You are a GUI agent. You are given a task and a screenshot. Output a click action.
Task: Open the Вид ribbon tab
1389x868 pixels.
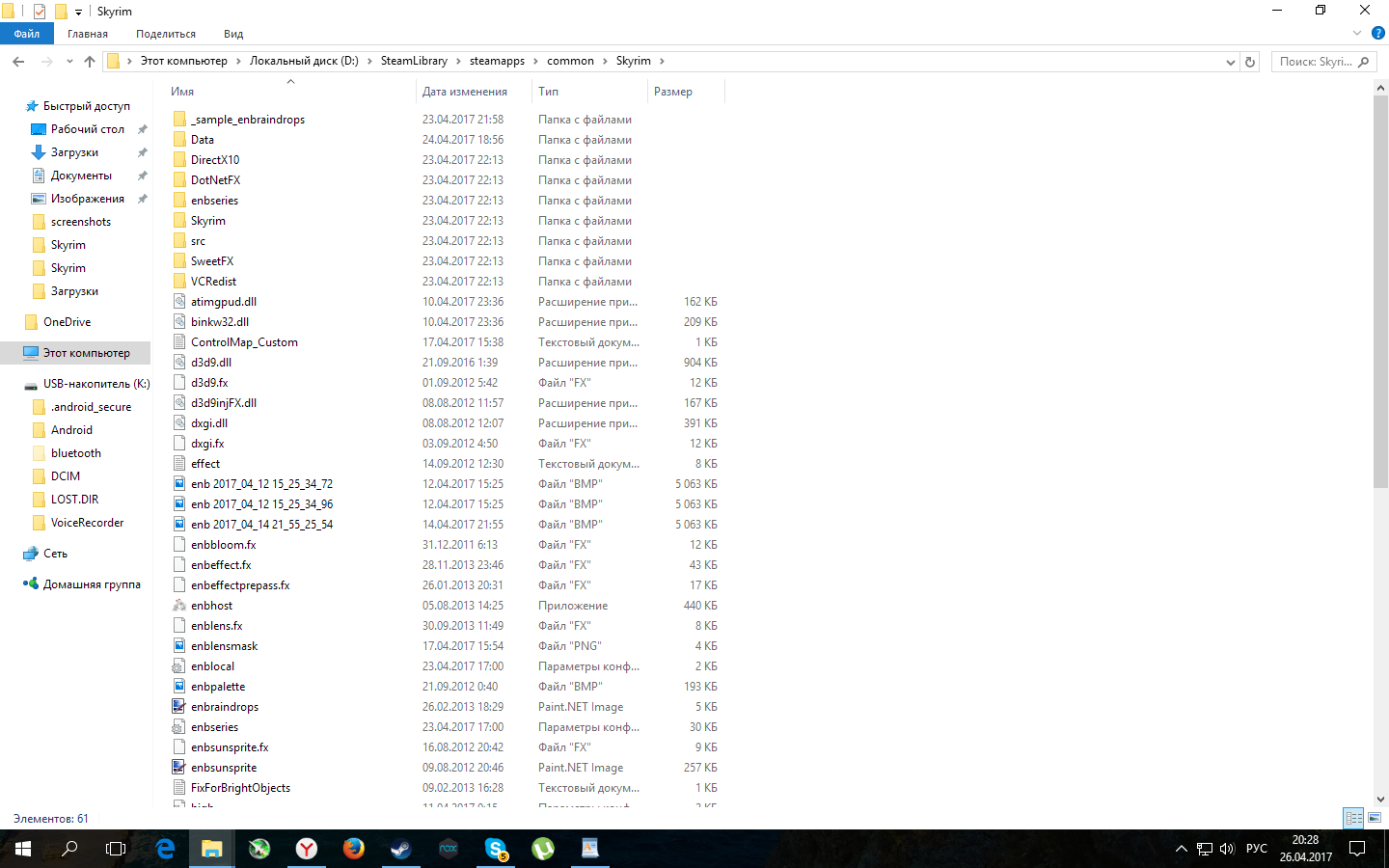[233, 34]
